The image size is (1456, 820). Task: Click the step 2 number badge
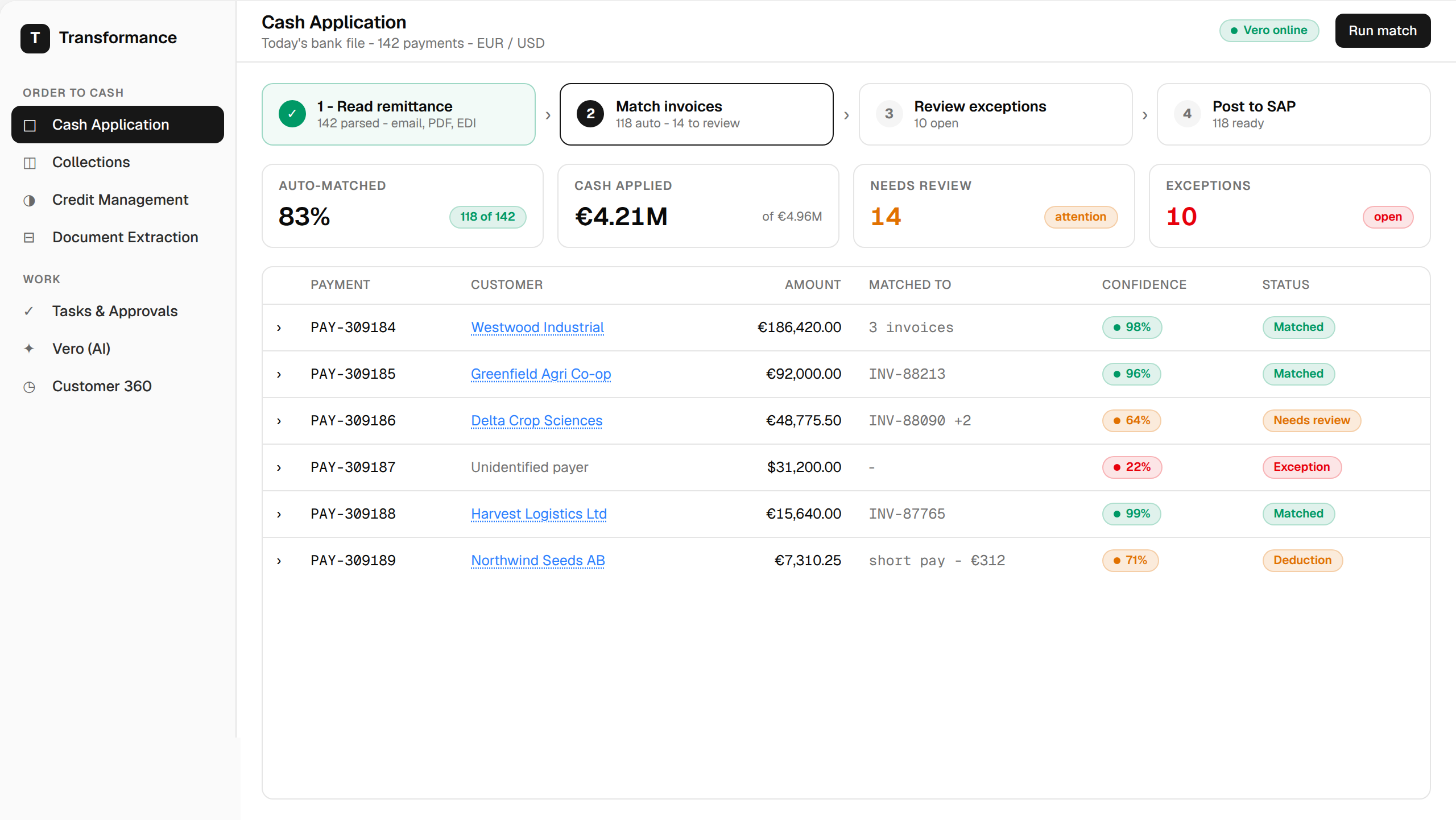590,114
